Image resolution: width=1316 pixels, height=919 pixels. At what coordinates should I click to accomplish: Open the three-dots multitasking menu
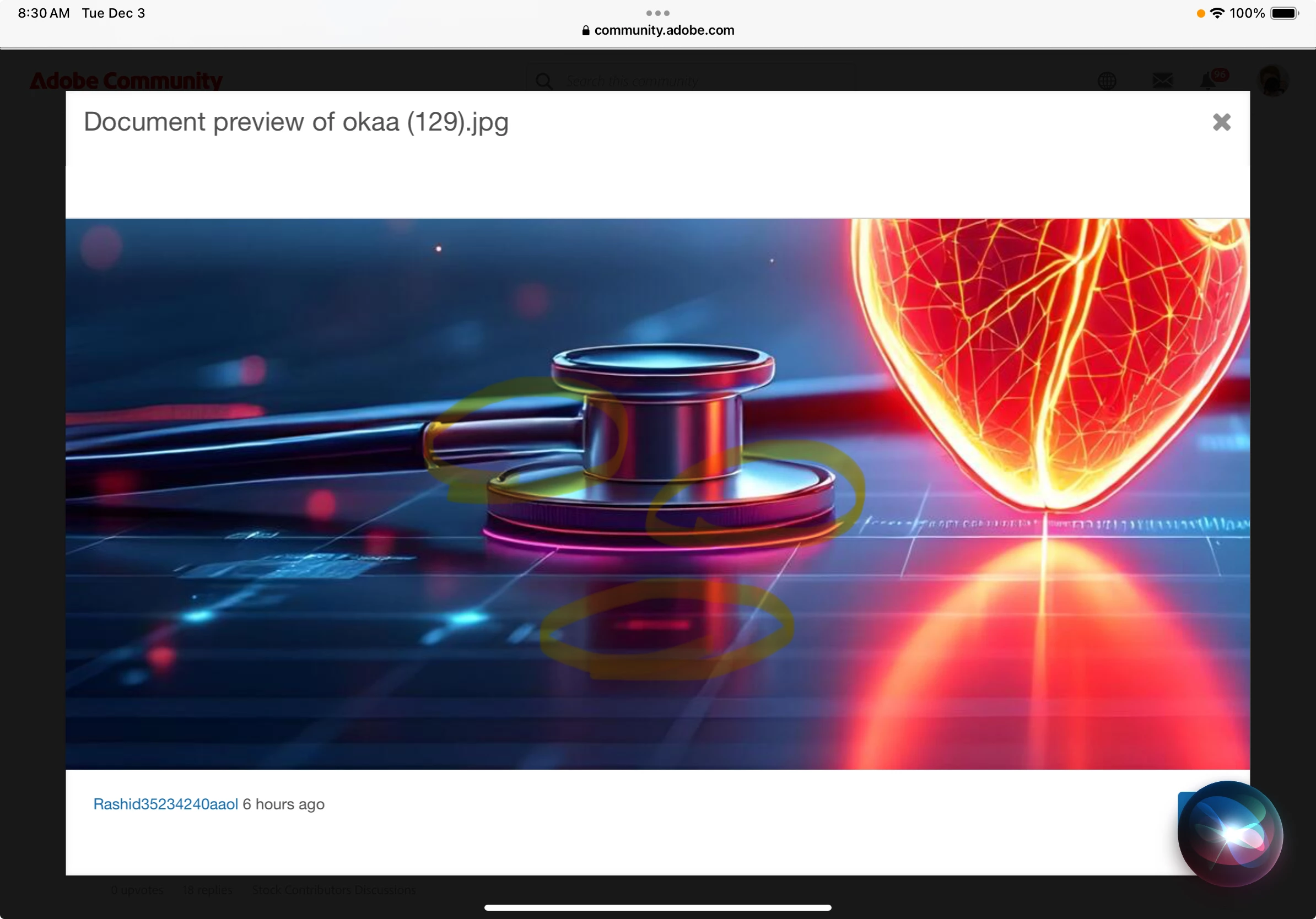coord(657,13)
